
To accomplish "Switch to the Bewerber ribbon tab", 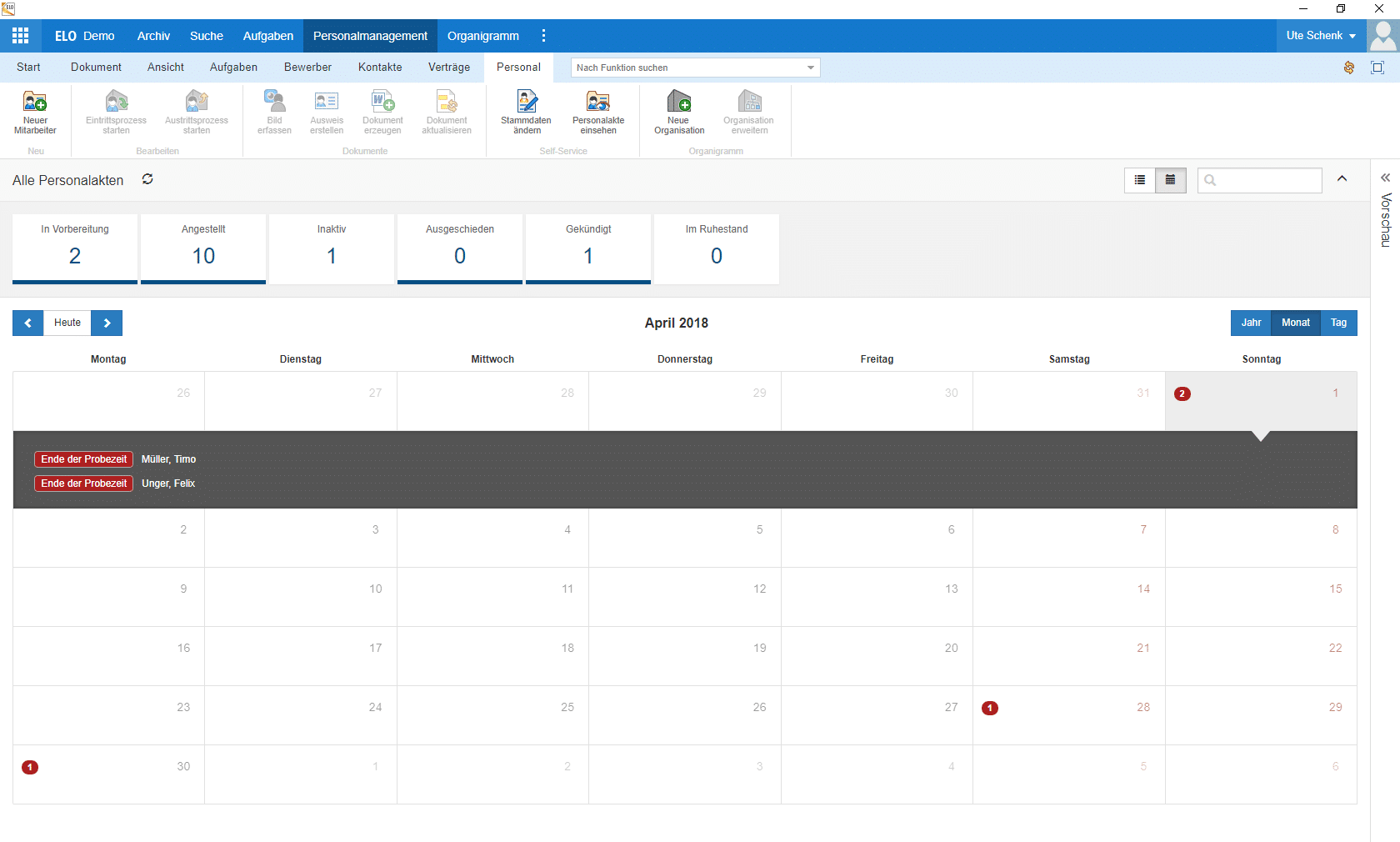I will click(307, 68).
